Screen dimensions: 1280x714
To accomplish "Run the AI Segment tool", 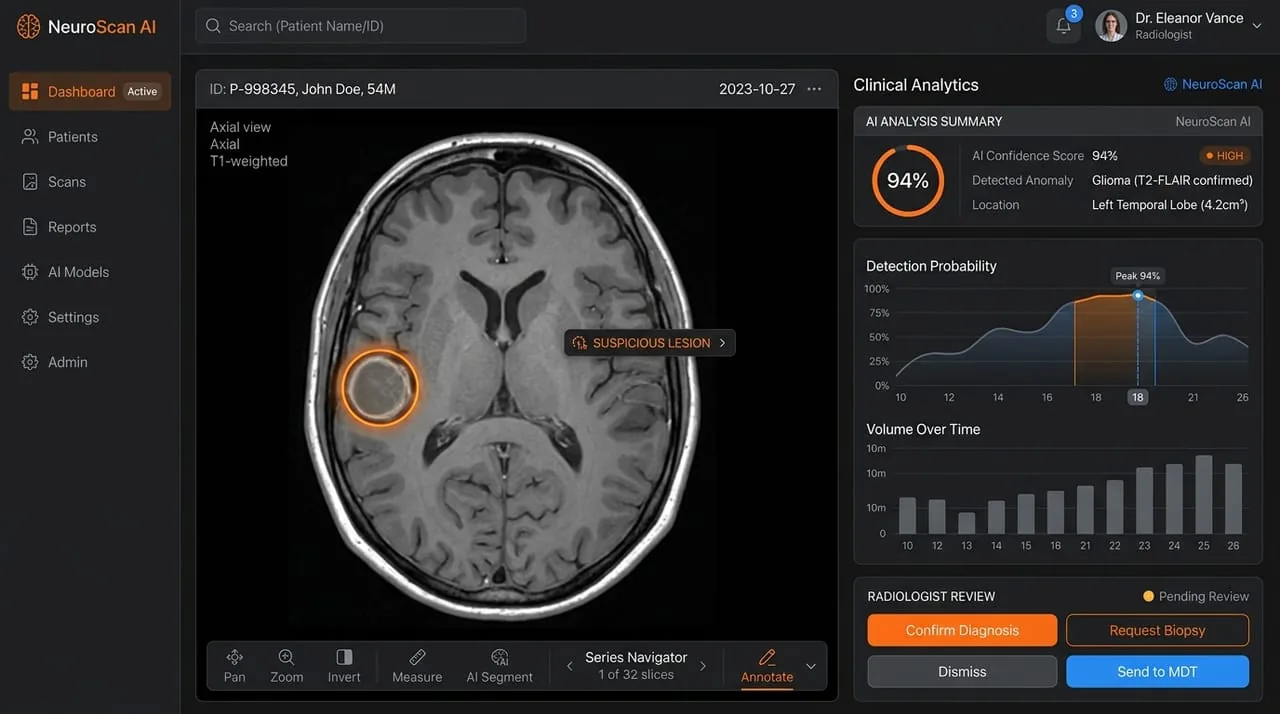I will [x=500, y=666].
